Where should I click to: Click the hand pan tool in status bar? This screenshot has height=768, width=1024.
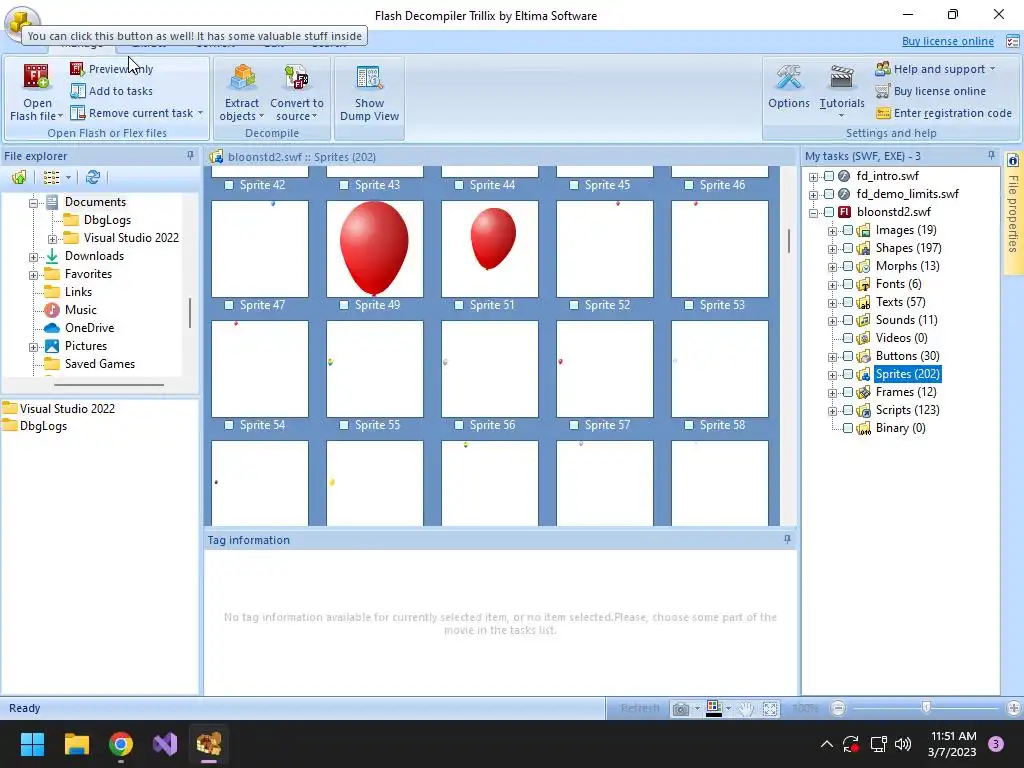pyautogui.click(x=746, y=709)
